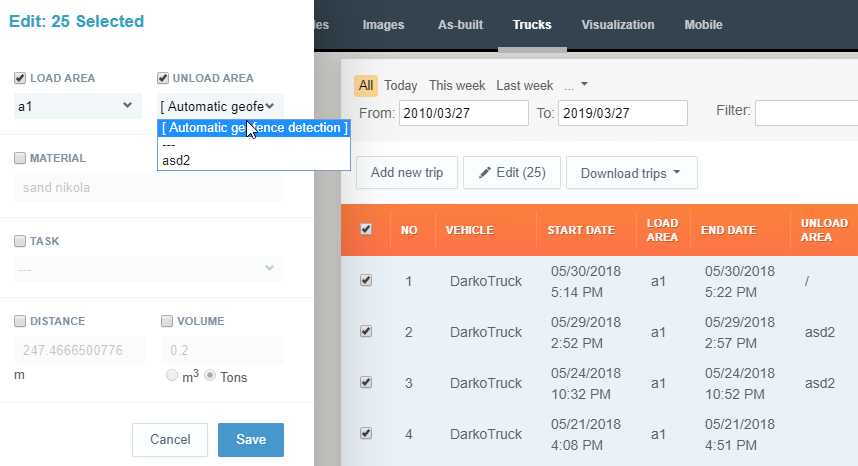This screenshot has height=466, width=858.
Task: Sort by the END DATE column header
Action: tap(728, 230)
